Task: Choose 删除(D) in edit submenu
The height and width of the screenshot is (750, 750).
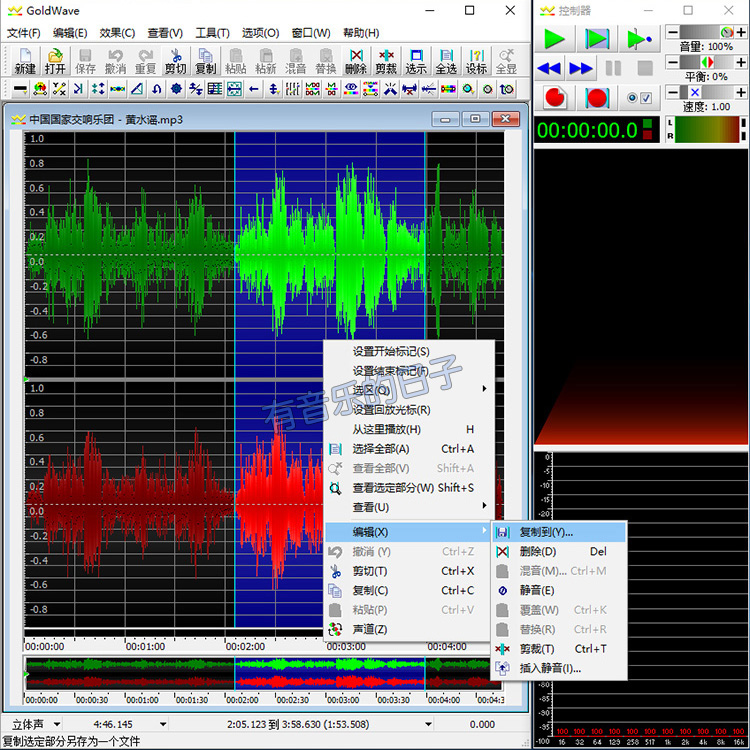Action: (559, 551)
